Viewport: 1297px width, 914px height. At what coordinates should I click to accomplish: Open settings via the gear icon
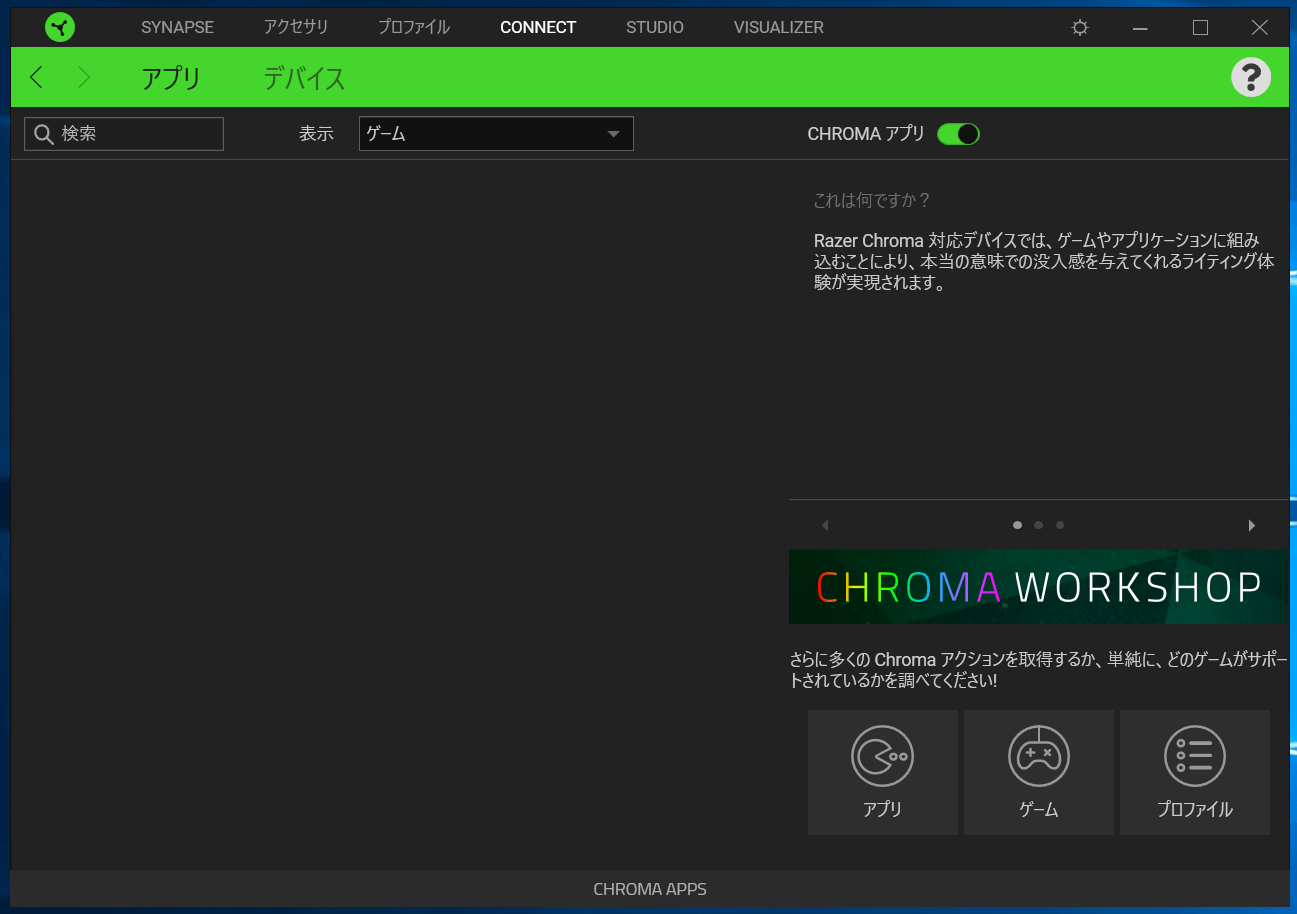(x=1080, y=28)
